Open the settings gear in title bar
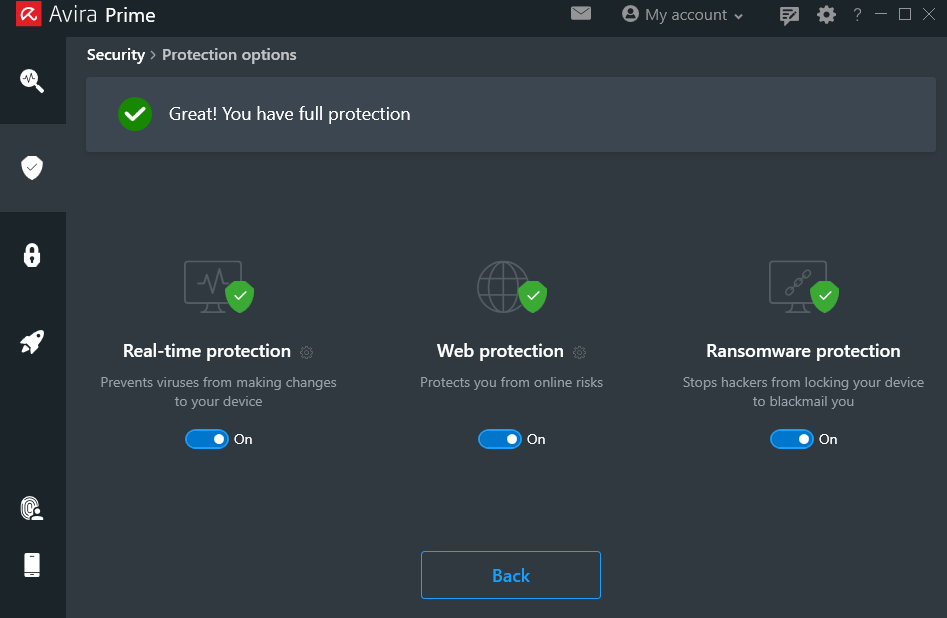Screen dimensions: 947x618 click(x=826, y=14)
